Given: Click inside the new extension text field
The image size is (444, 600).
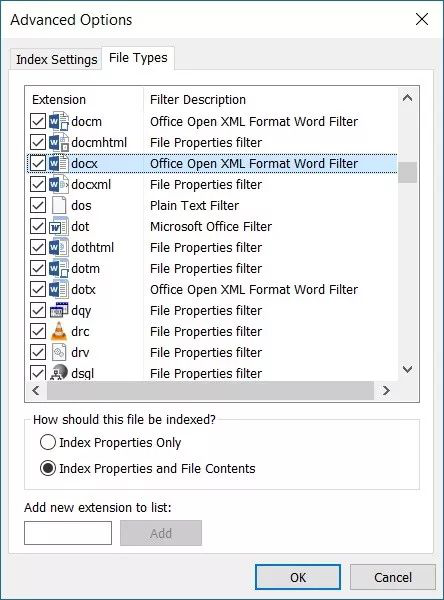Looking at the screenshot, I should click(68, 533).
